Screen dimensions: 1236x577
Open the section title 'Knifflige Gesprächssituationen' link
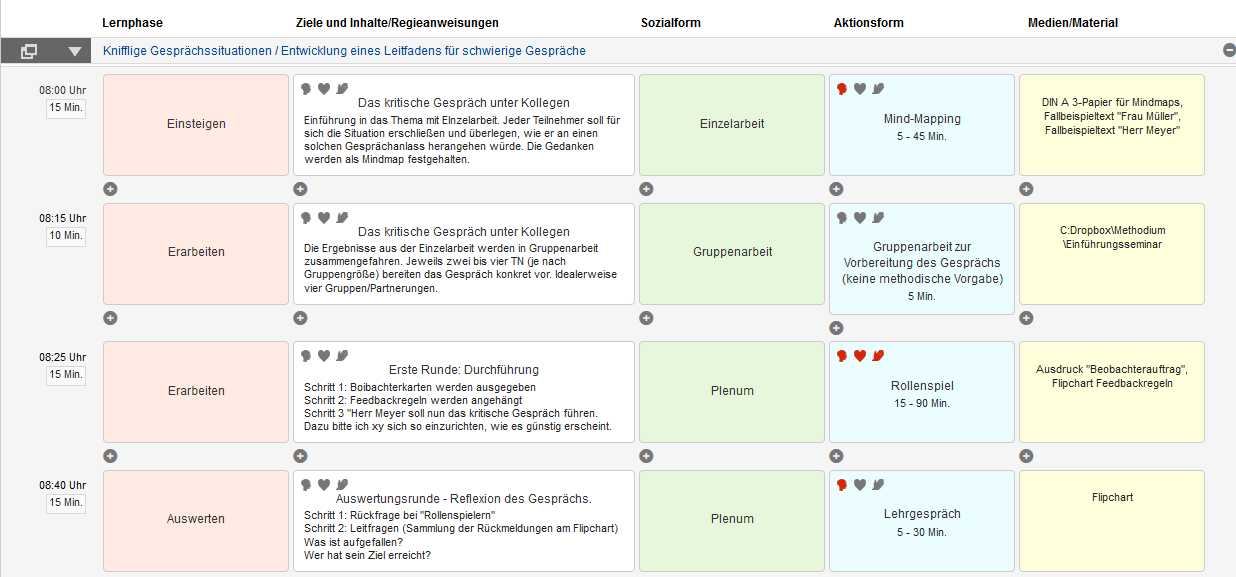coord(344,51)
